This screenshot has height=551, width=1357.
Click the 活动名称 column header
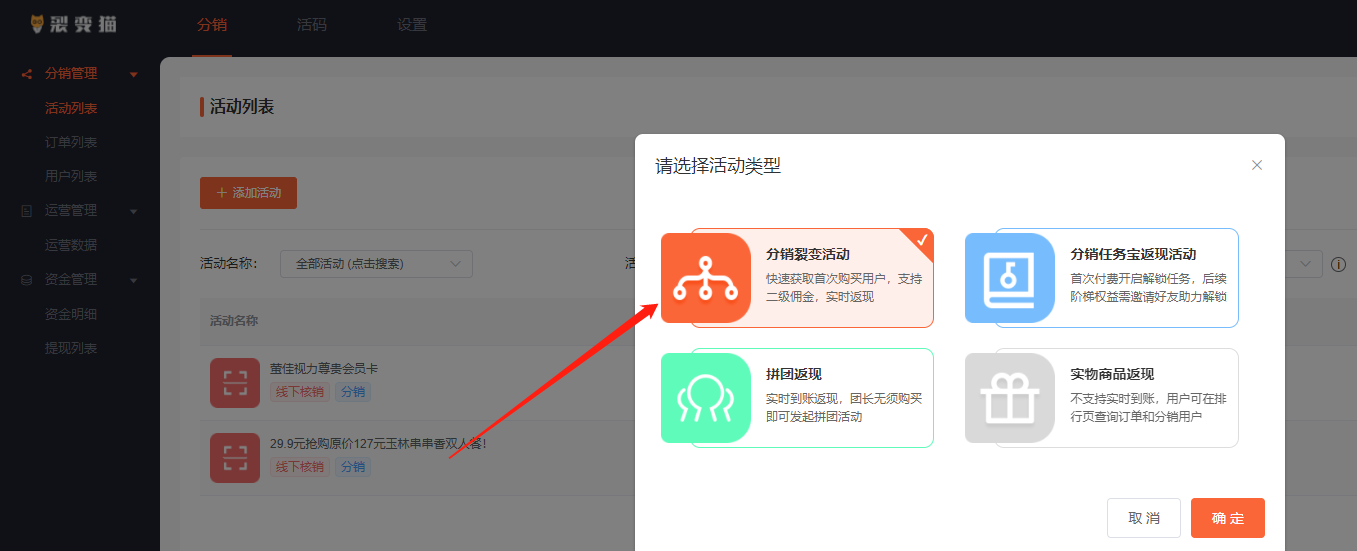tap(234, 321)
